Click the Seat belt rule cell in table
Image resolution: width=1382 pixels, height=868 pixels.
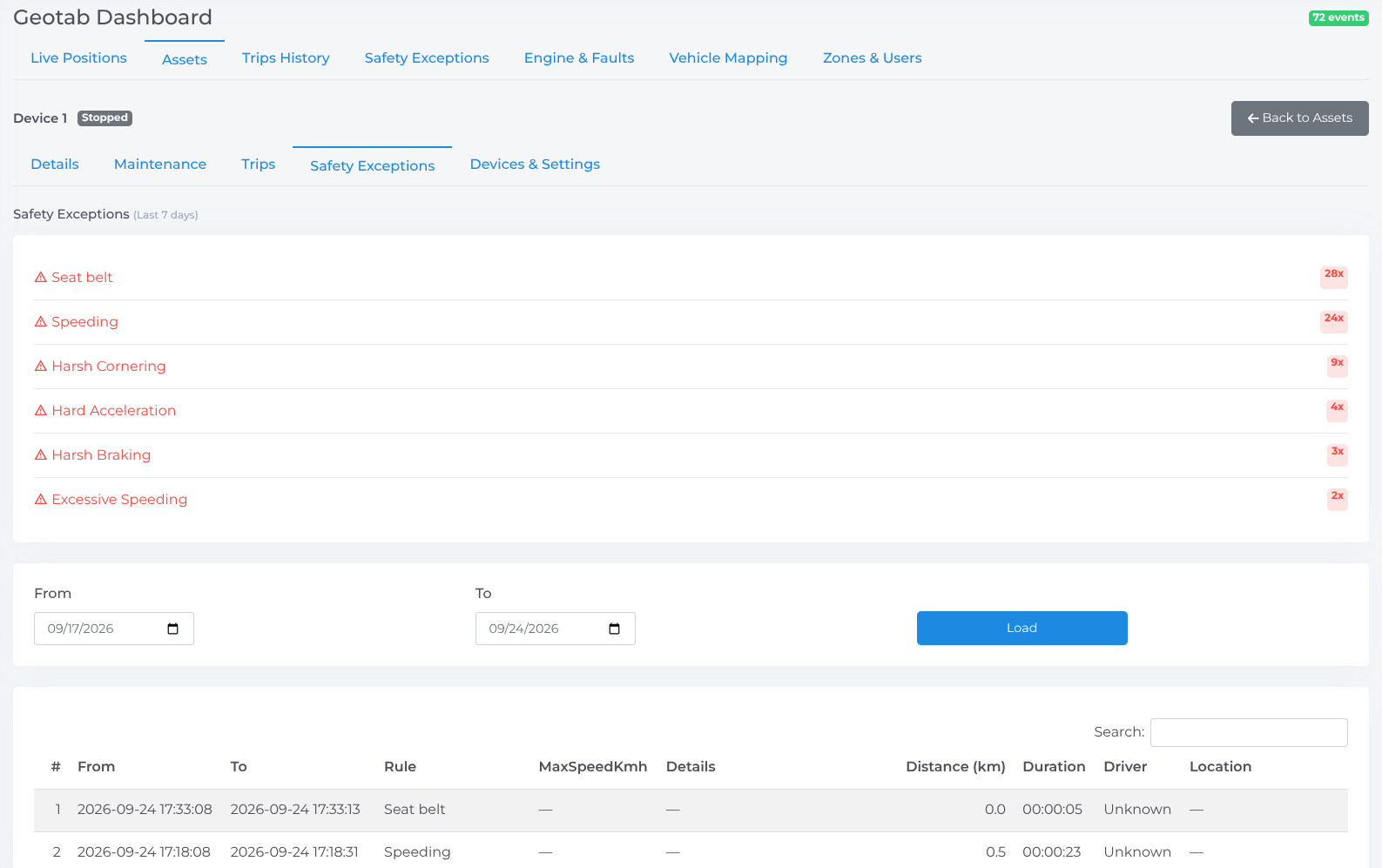[415, 809]
